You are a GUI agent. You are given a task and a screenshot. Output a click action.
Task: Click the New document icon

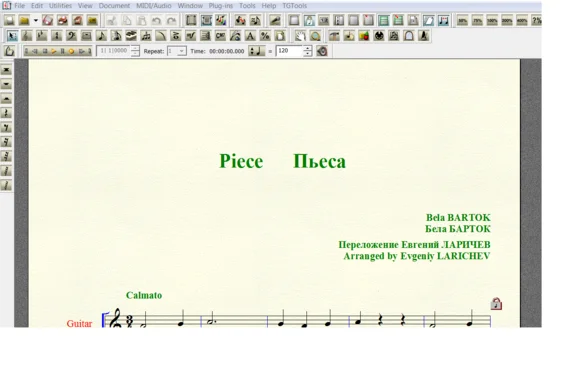click(x=9, y=20)
